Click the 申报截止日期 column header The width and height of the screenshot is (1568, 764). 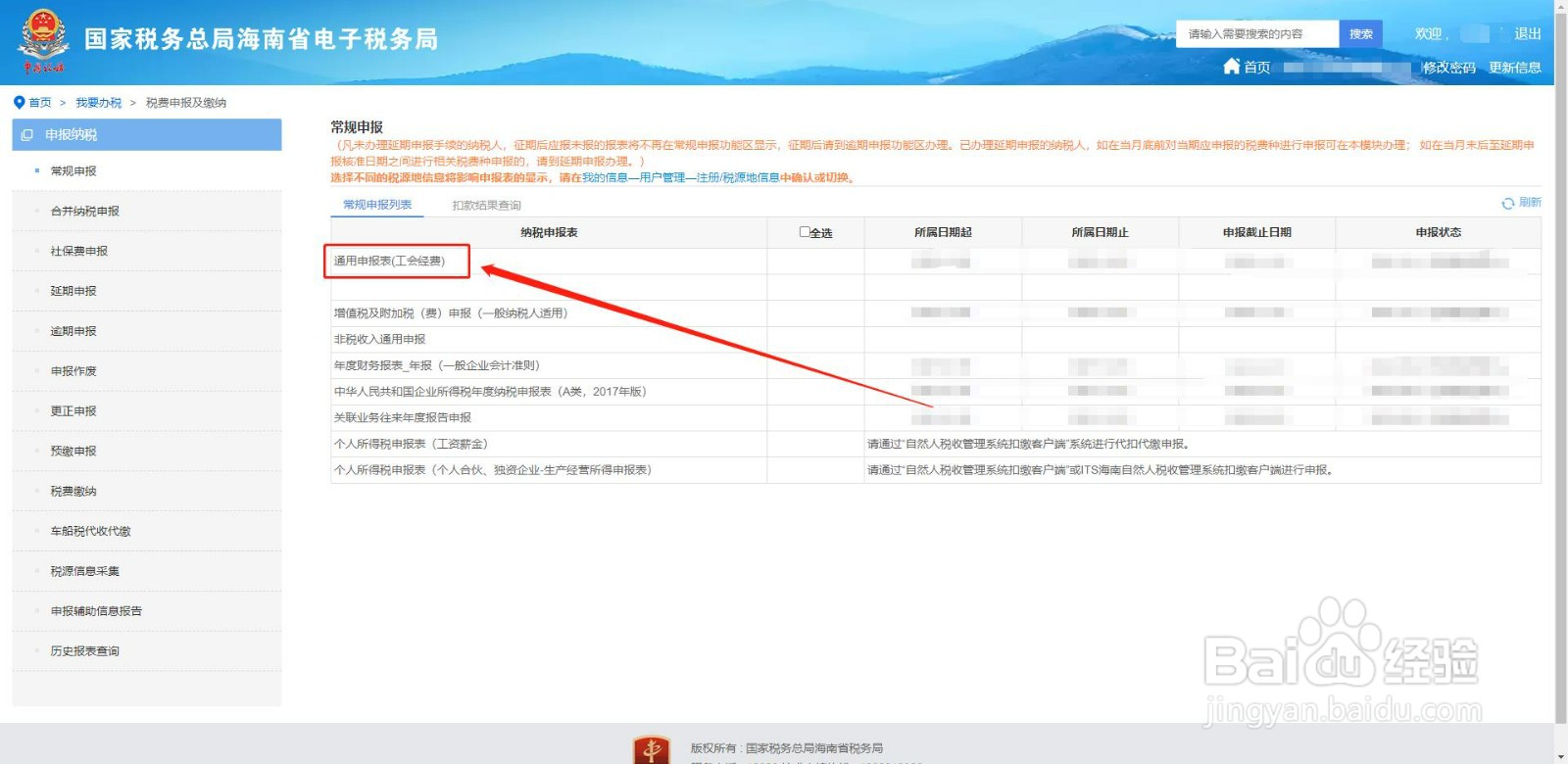pos(1257,233)
